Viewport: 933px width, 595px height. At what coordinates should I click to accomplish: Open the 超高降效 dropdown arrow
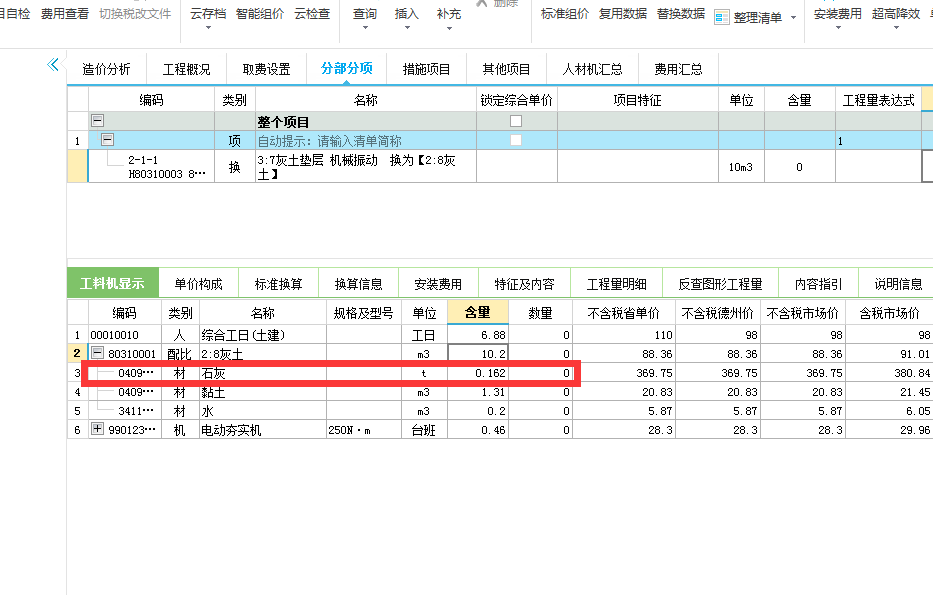click(x=896, y=28)
